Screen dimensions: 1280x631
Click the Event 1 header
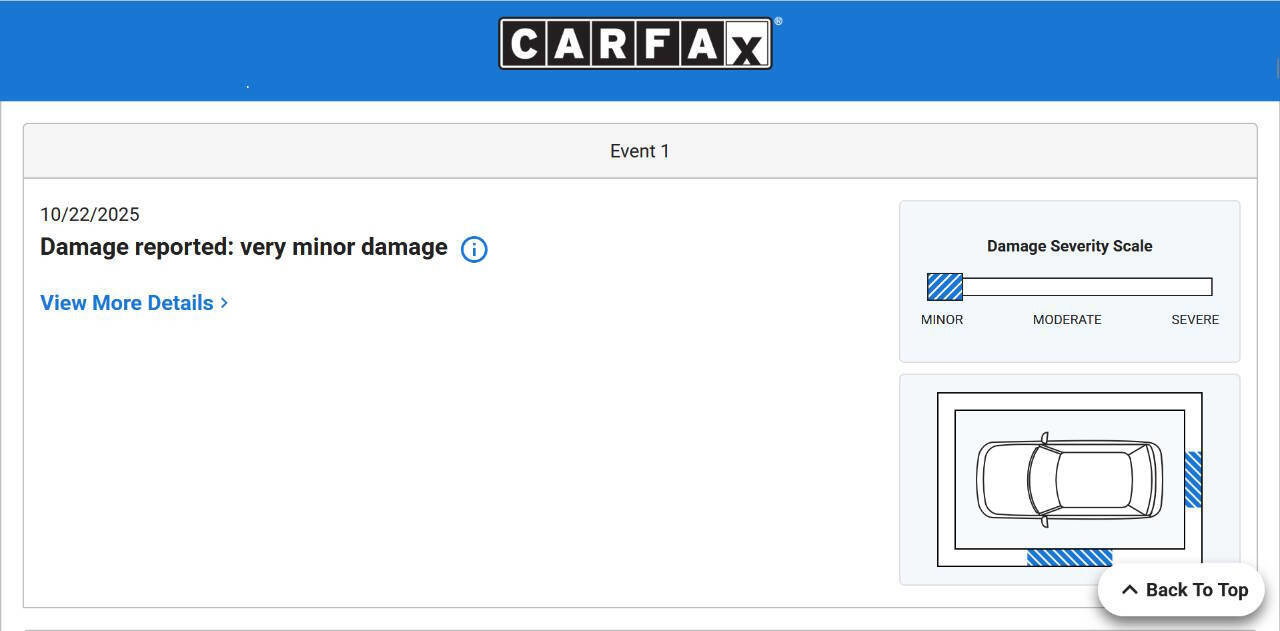tap(640, 151)
